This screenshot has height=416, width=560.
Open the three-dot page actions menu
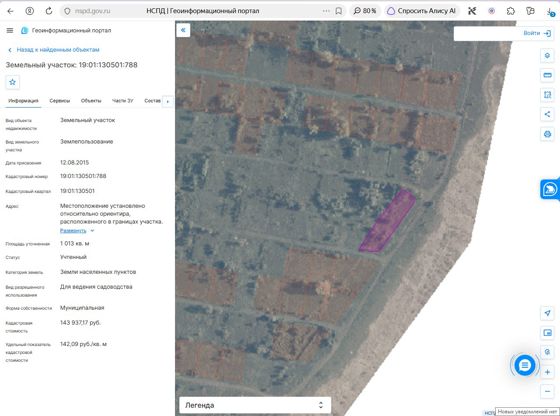(326, 11)
